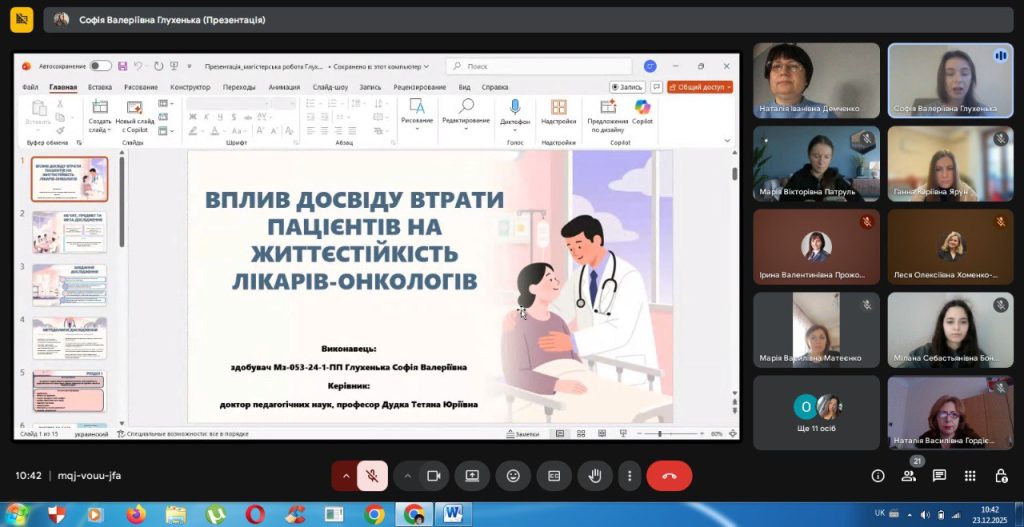Open the chat panel icon
This screenshot has height=527, width=1024.
(939, 476)
